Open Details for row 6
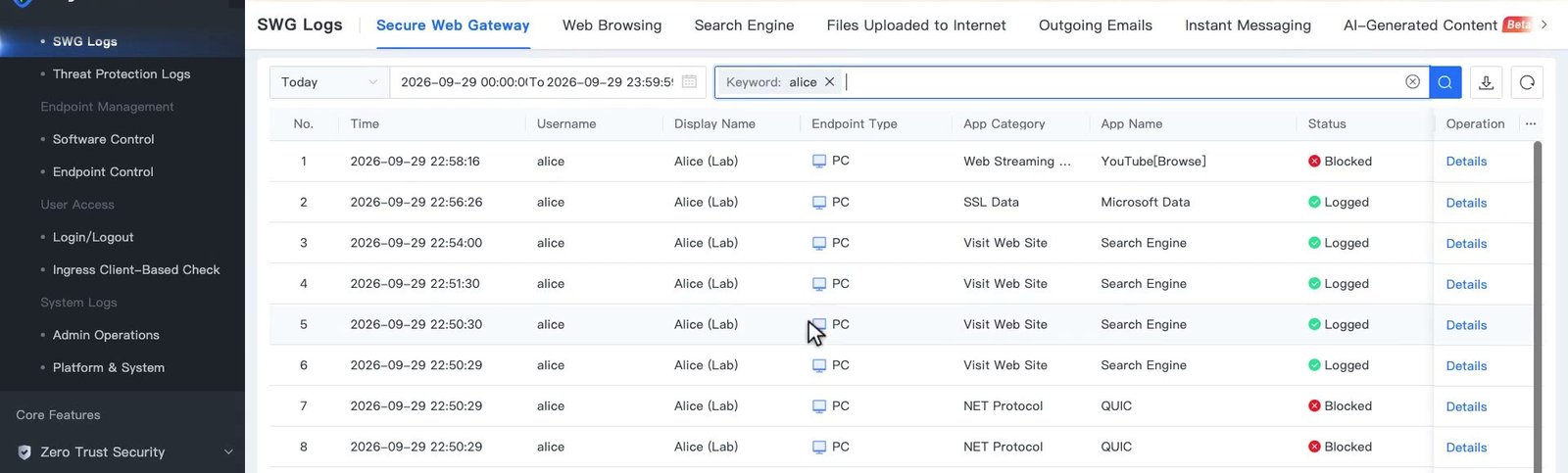The height and width of the screenshot is (473, 1568). pyautogui.click(x=1466, y=366)
